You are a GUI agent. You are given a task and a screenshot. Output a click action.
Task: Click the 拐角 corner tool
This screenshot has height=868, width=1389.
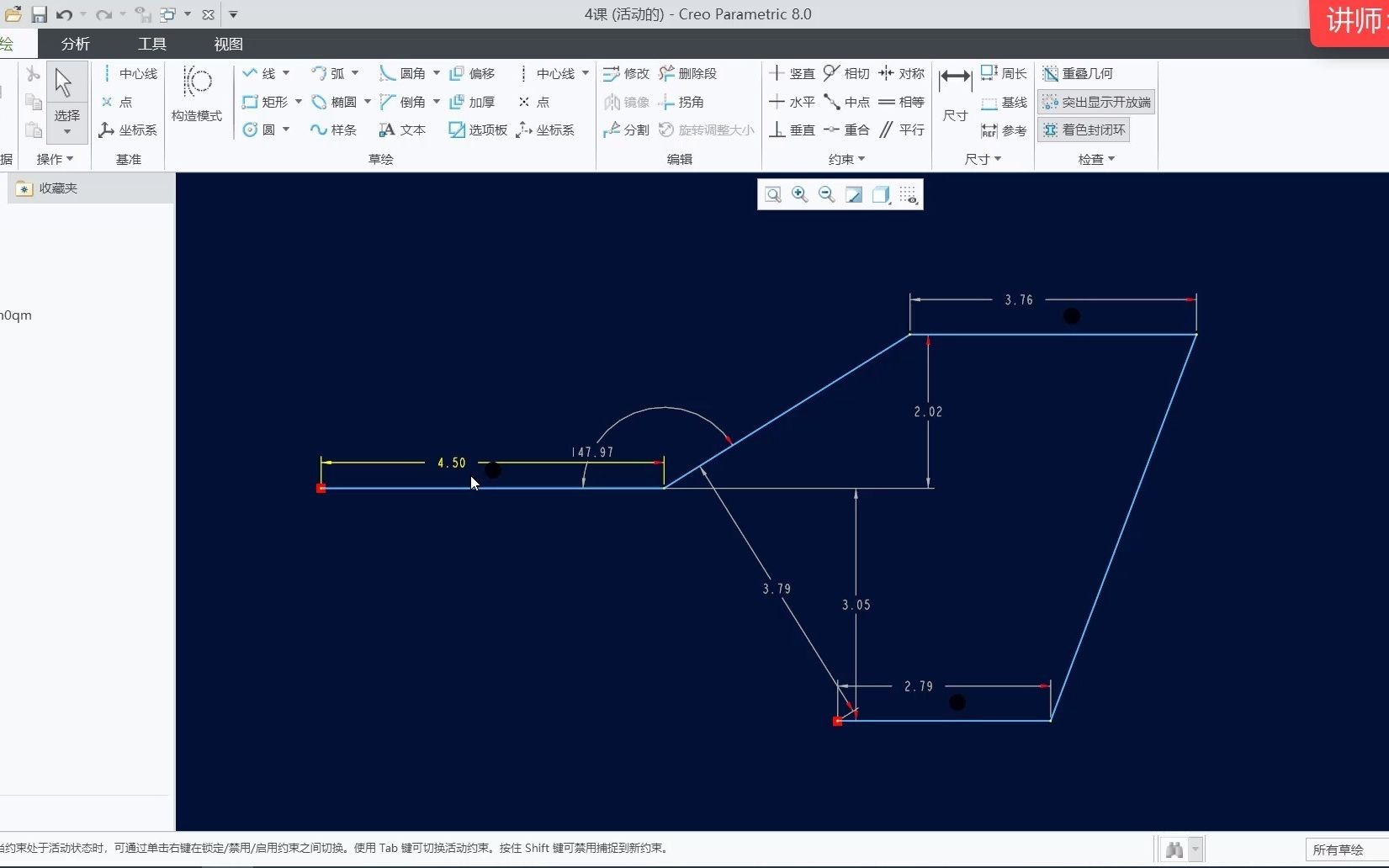tap(681, 102)
